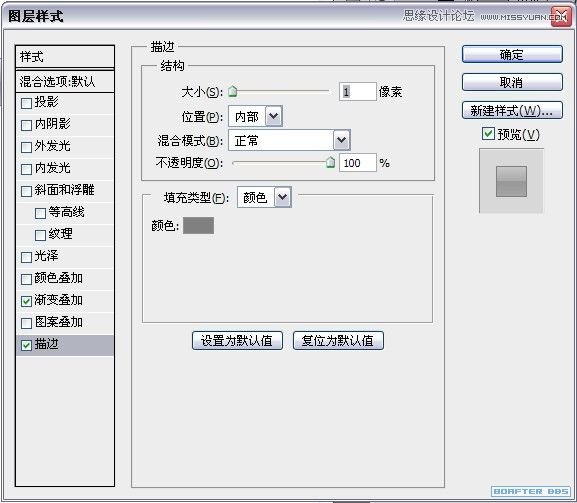Click the 复位为默认值 reset to default button
Image resolution: width=577 pixels, height=503 pixels.
pos(338,340)
